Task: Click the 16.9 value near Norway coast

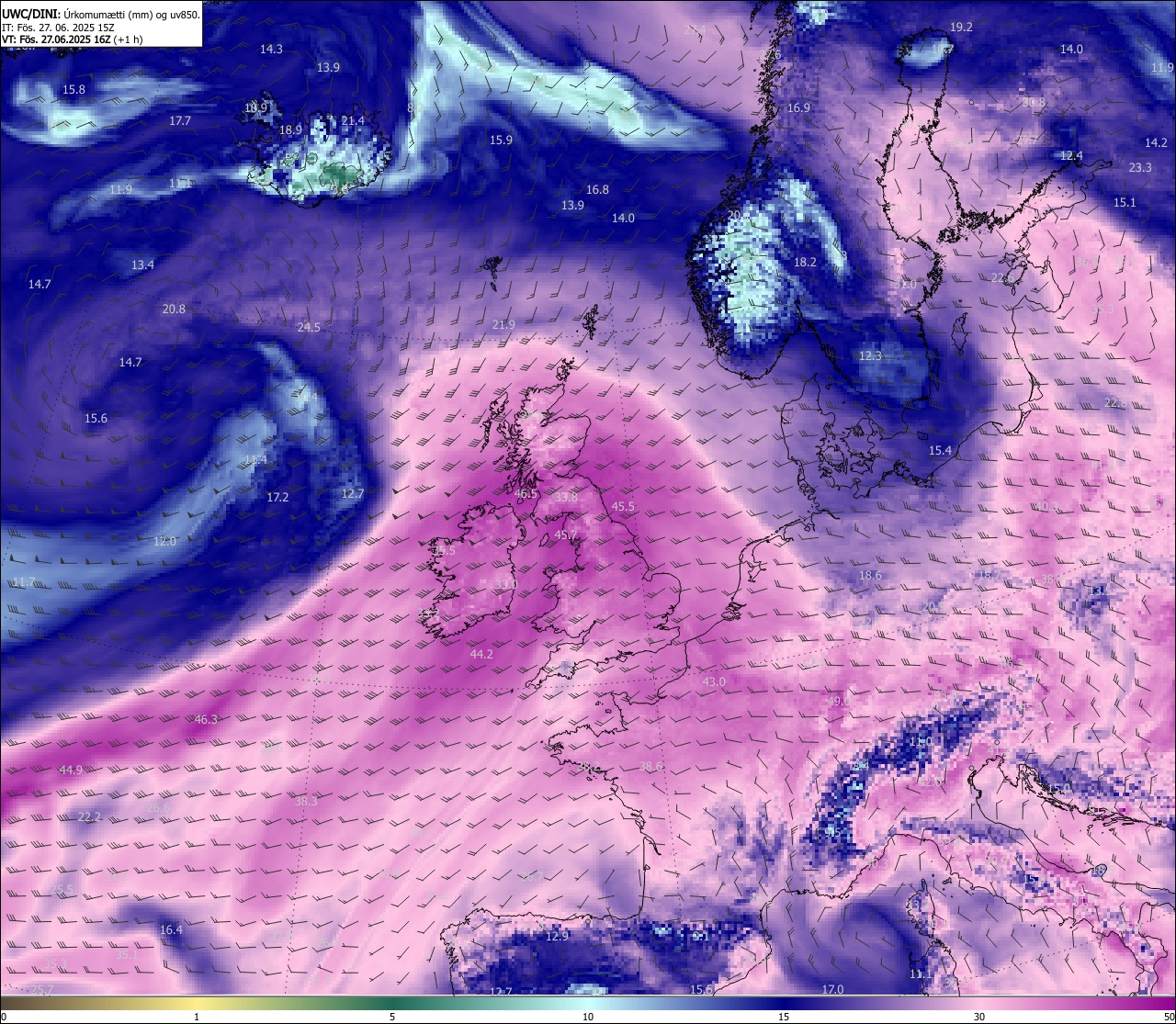Action: (x=798, y=108)
